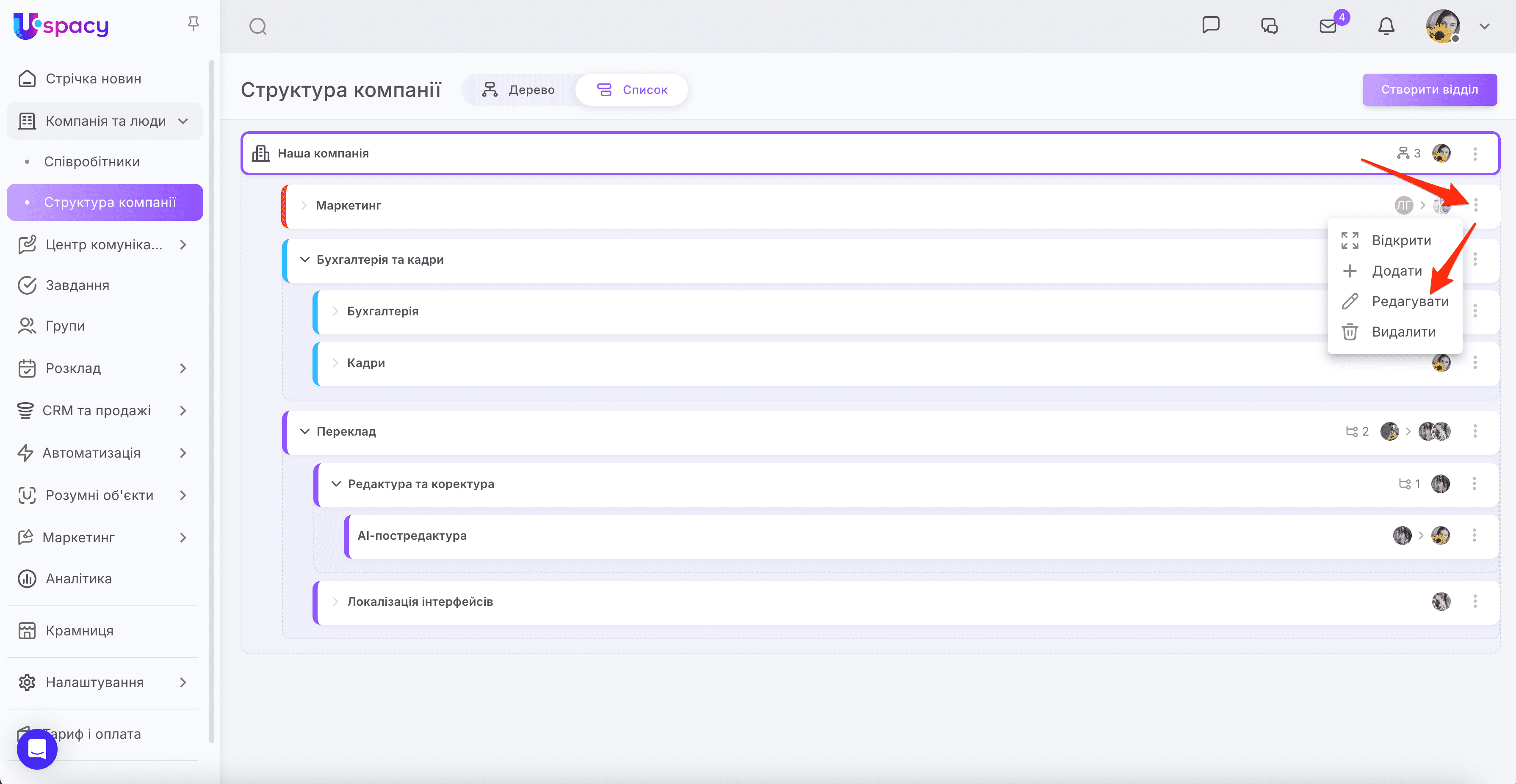
Task: Collapse the Бухгалтерія та кадри department
Action: pos(305,259)
